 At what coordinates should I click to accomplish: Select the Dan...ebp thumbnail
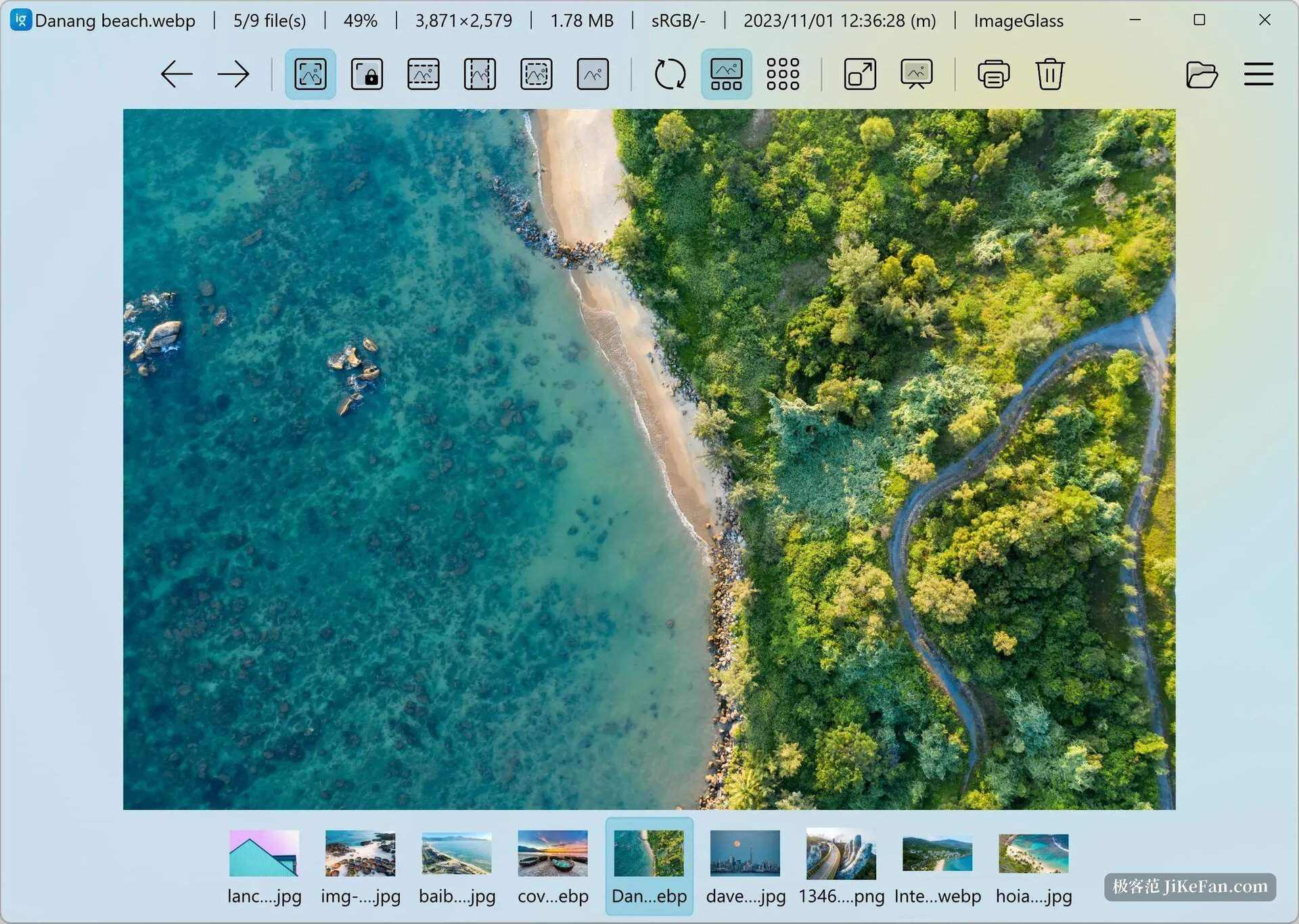click(649, 867)
